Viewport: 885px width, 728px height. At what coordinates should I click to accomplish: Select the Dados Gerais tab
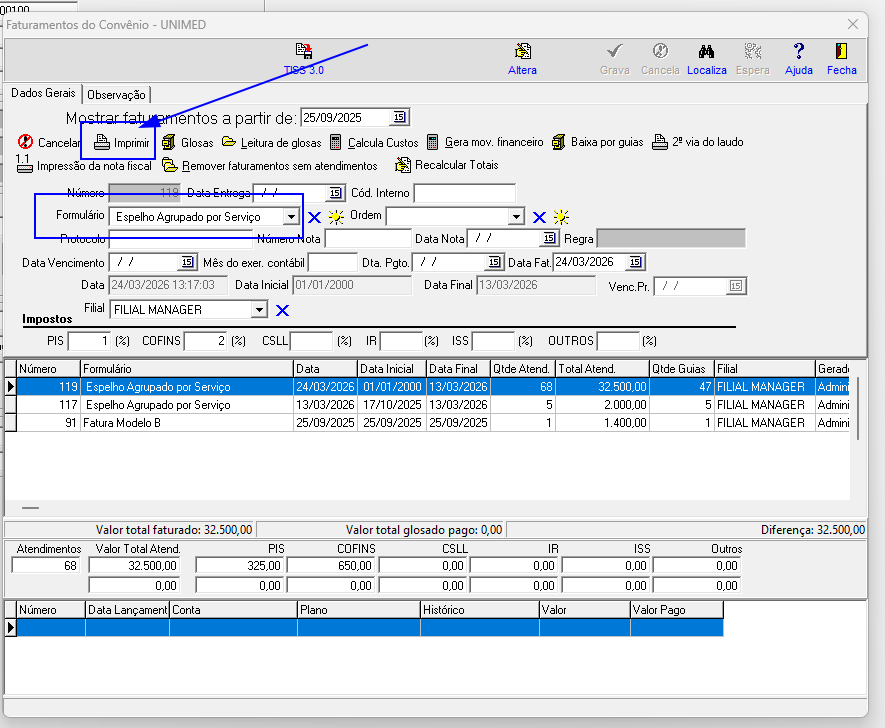point(42,94)
